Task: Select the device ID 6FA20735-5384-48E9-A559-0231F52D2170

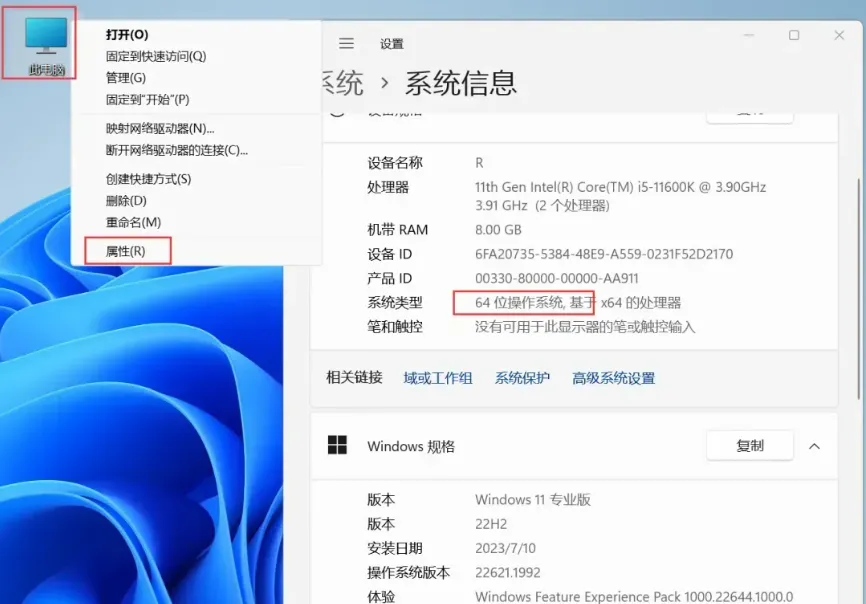Action: [604, 254]
